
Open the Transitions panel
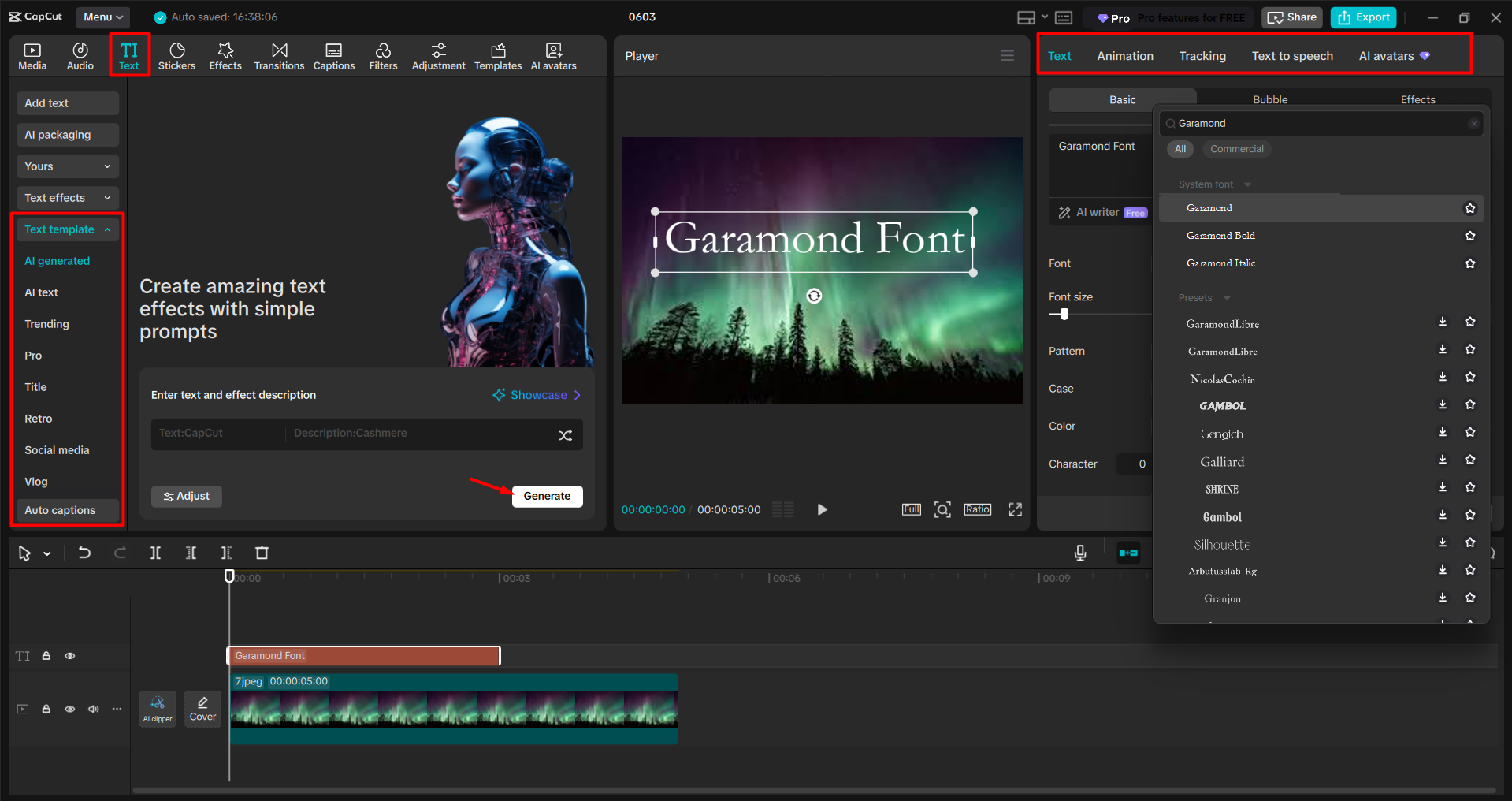pyautogui.click(x=279, y=55)
